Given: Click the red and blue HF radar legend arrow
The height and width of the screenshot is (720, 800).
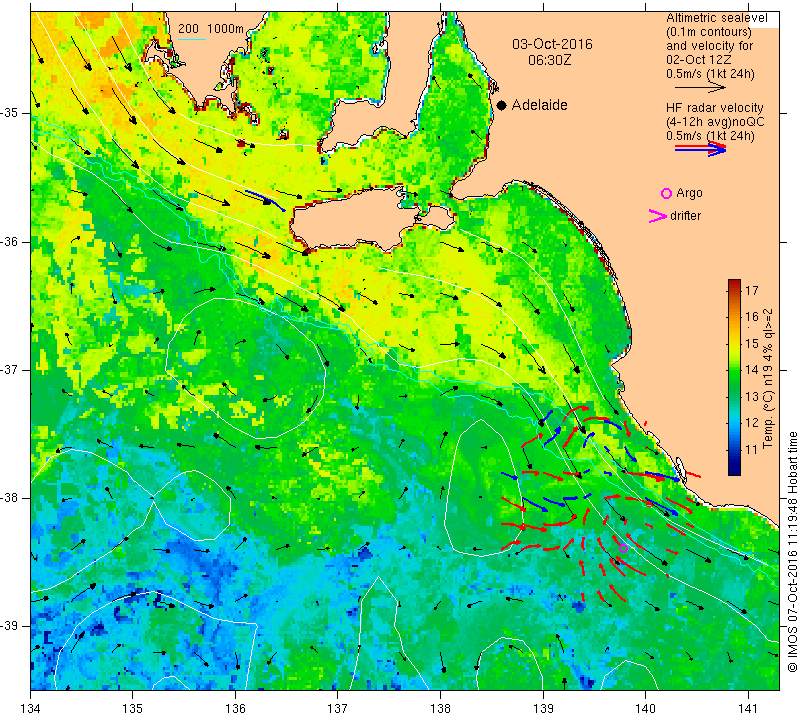Looking at the screenshot, I should pos(700,149).
